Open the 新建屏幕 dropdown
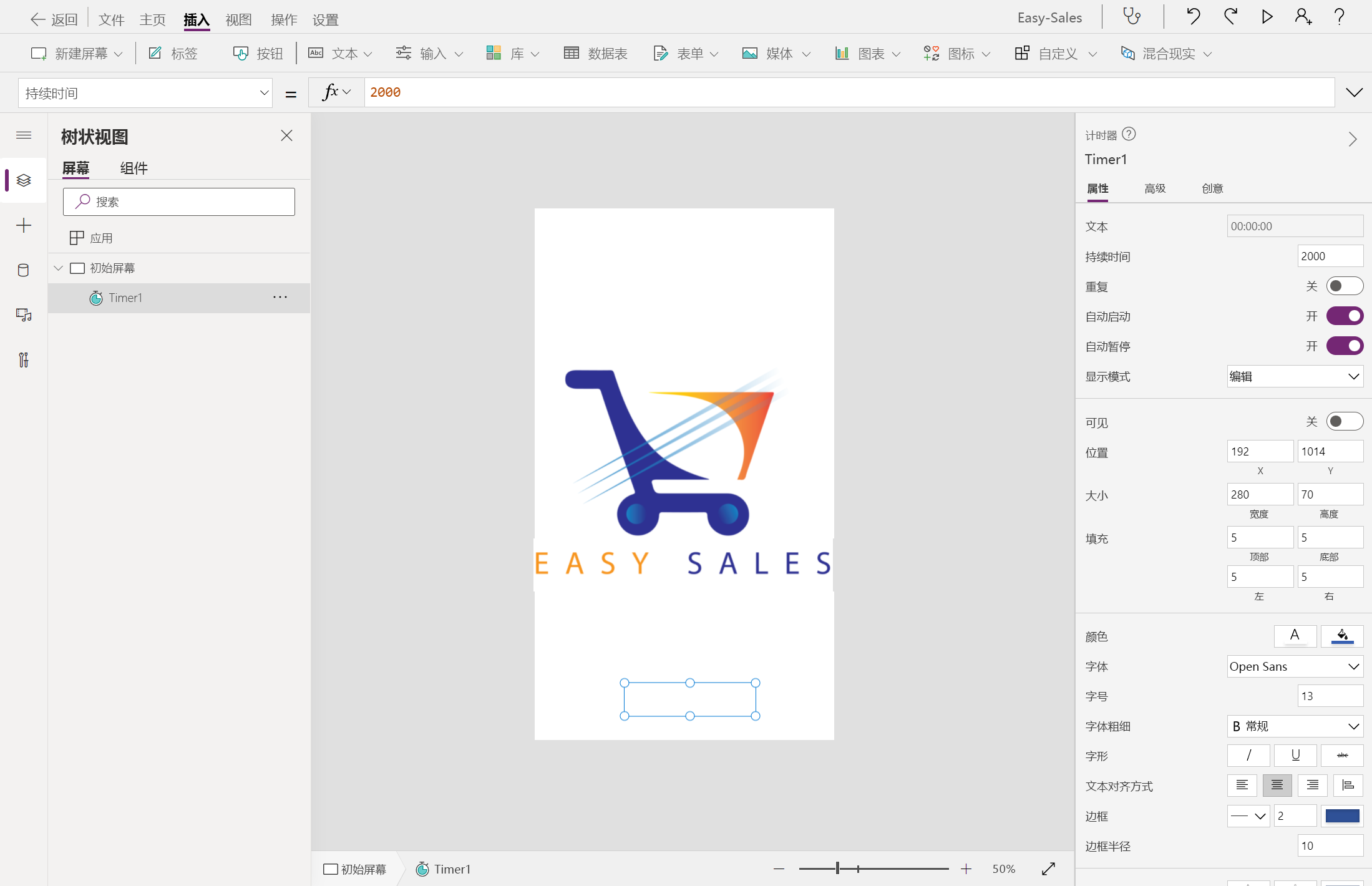Viewport: 1372px width, 886px height. tap(77, 54)
